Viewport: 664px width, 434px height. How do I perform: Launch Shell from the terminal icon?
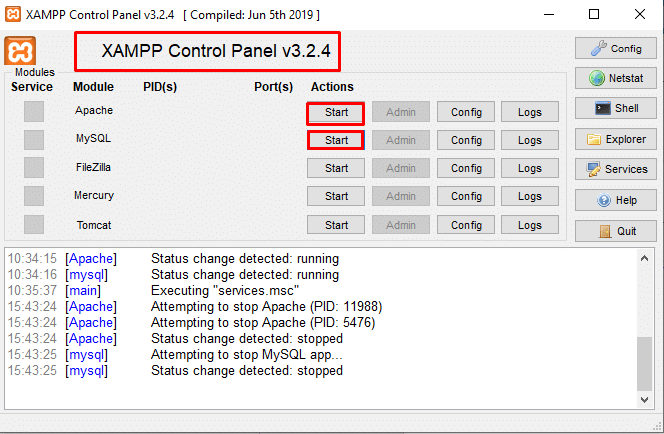614,108
